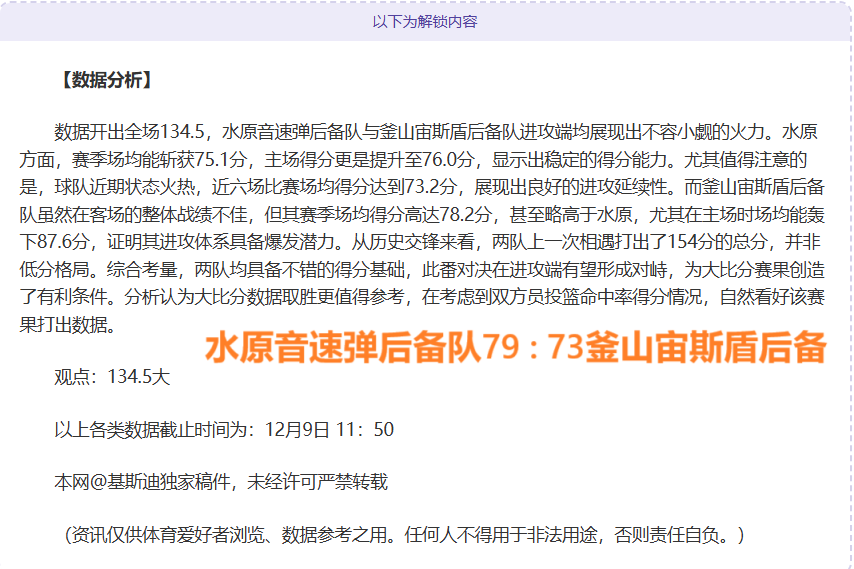
Task: Open the '@基斯迪' author mention
Action: tap(130, 483)
